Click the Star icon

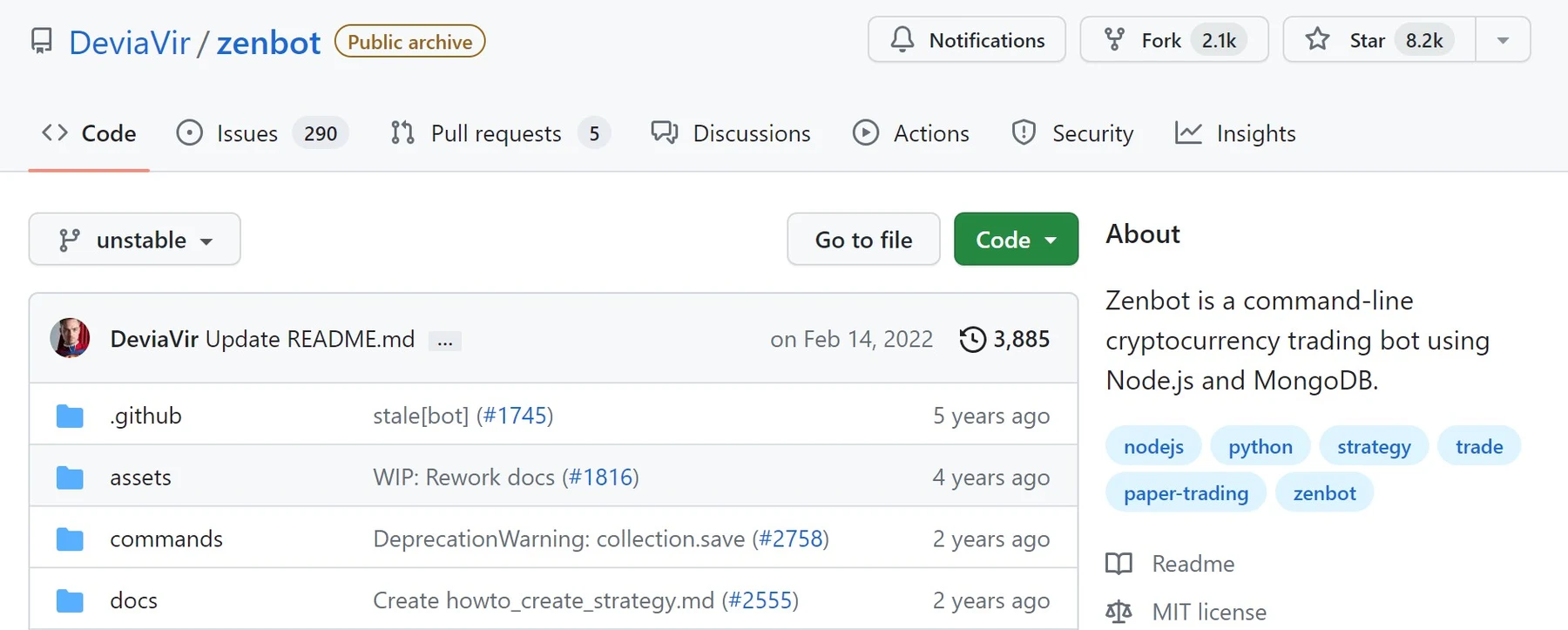point(1317,39)
